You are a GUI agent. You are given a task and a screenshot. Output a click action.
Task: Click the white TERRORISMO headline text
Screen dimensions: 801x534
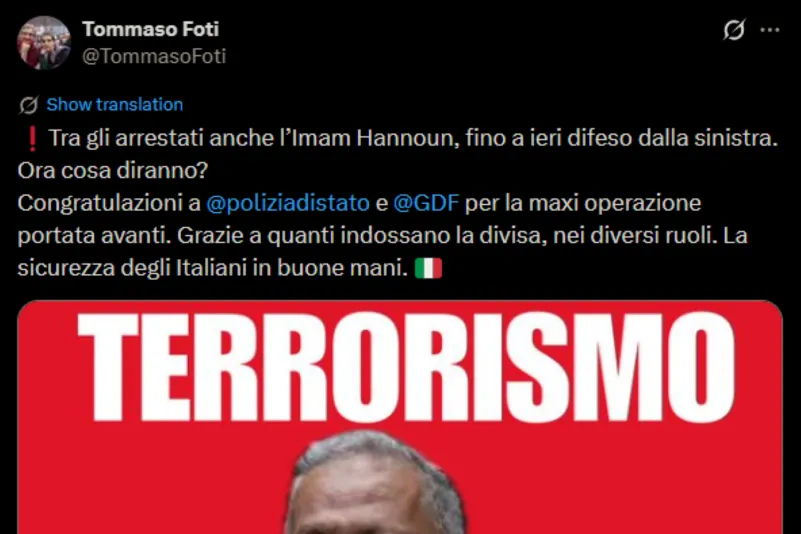coord(406,366)
